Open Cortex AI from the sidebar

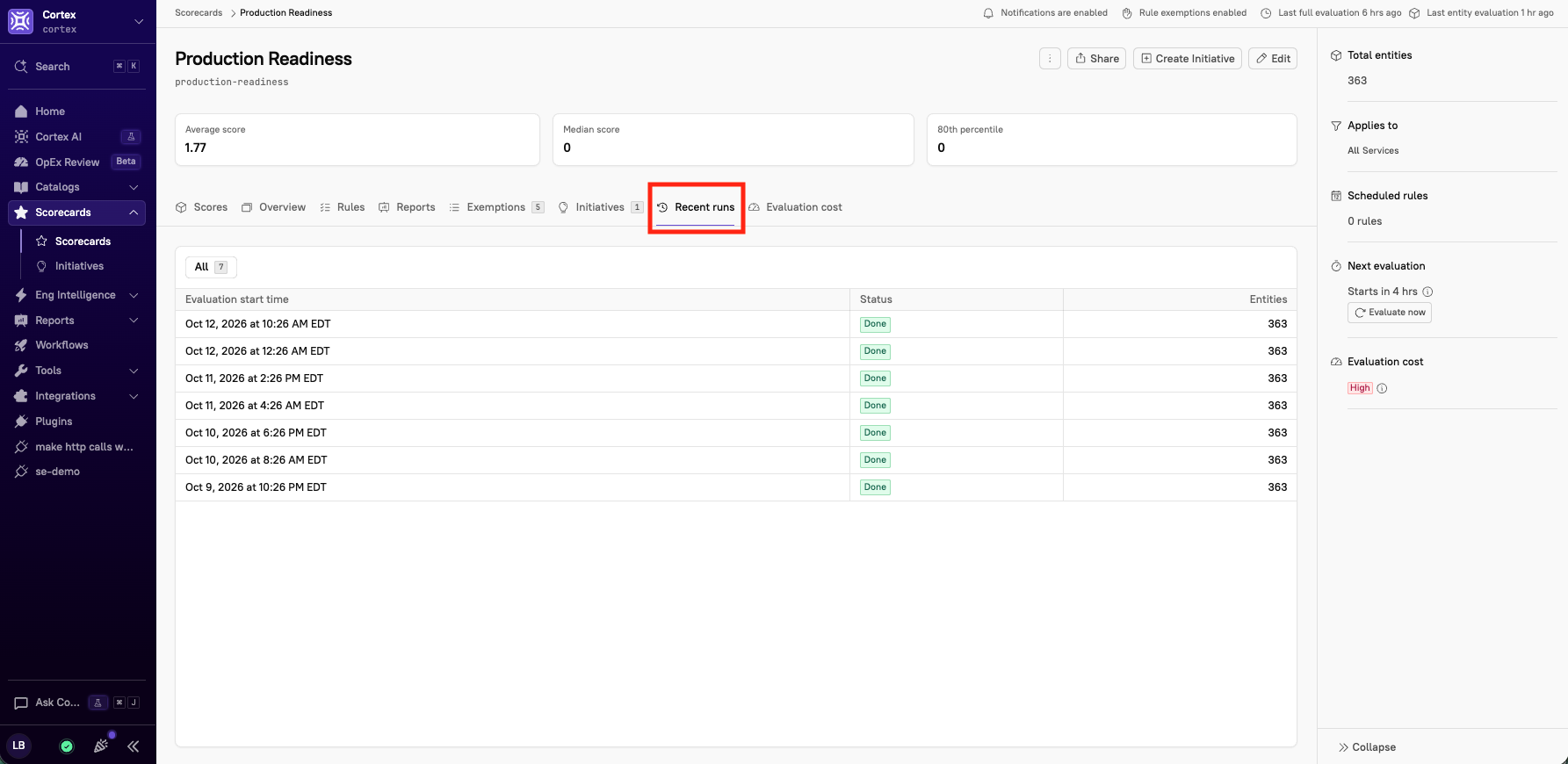(77, 137)
